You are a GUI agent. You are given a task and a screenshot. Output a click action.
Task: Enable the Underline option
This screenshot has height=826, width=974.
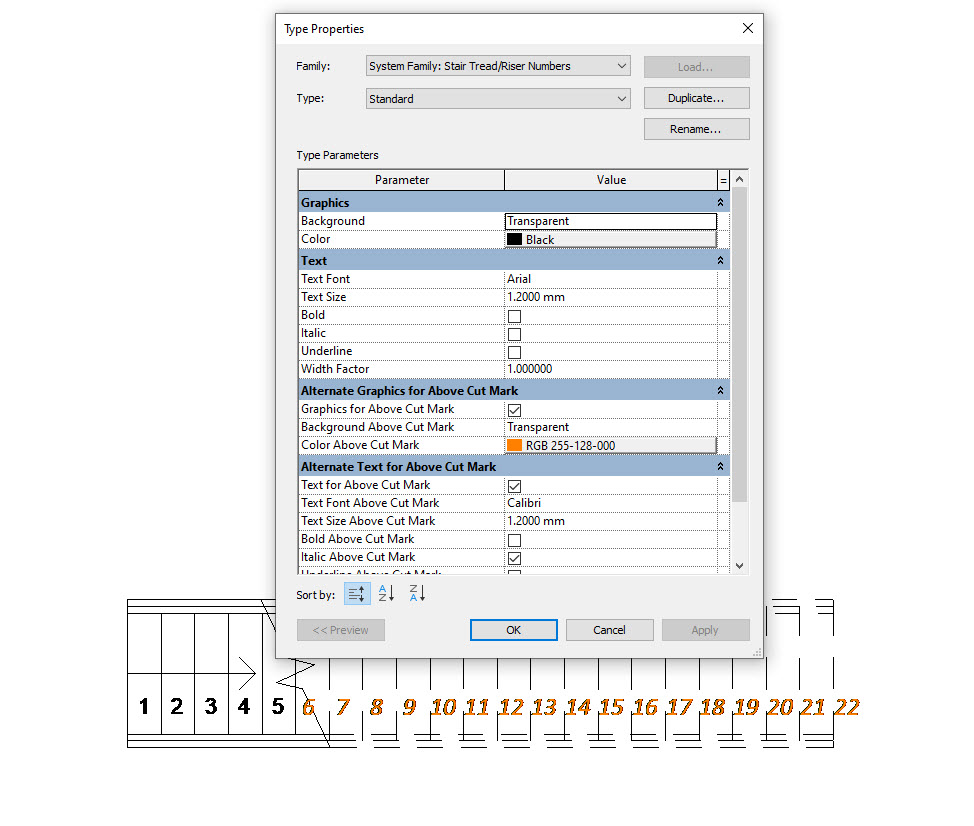click(x=514, y=351)
